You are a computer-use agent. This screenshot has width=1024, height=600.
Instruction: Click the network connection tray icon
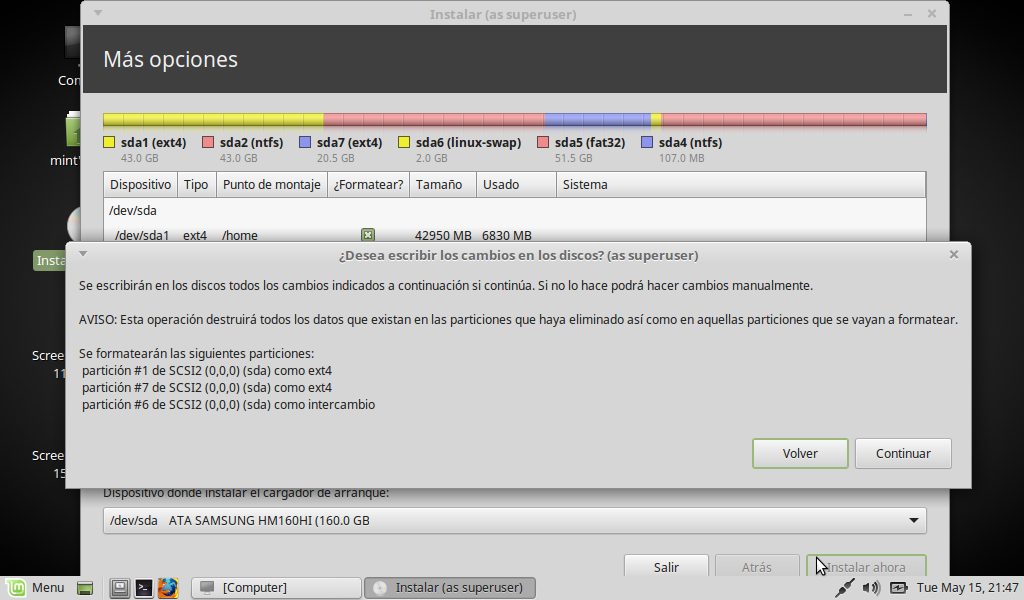(845, 587)
